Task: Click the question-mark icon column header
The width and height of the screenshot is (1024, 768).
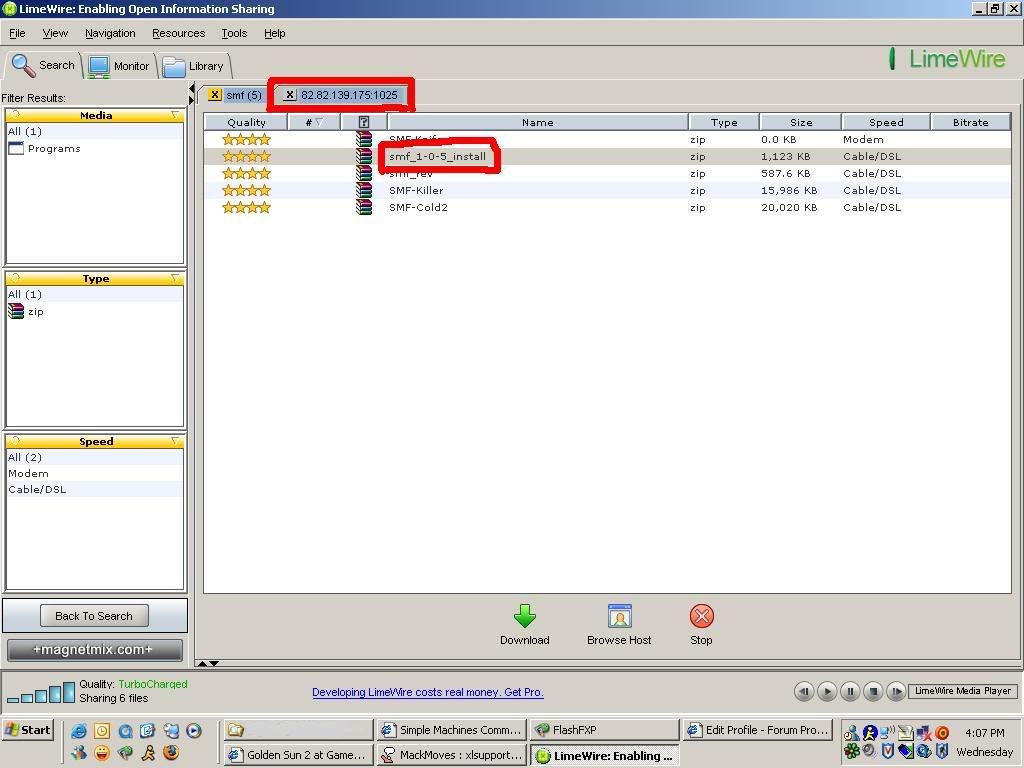Action: (x=364, y=122)
